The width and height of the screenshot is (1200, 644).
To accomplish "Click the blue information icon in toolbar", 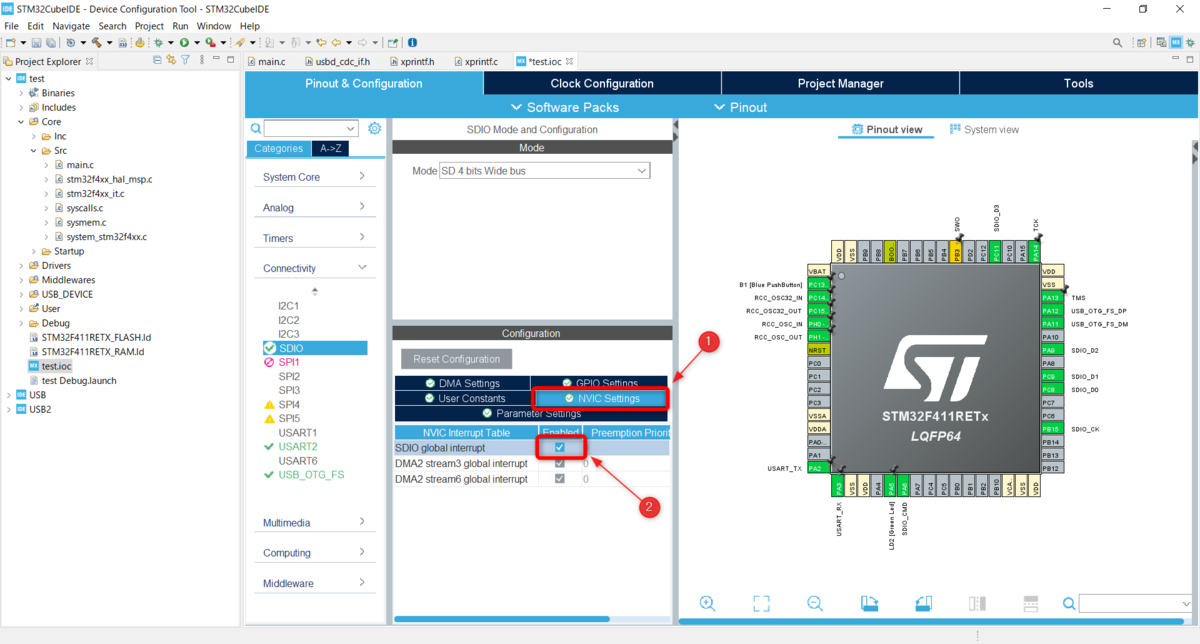I will point(412,43).
